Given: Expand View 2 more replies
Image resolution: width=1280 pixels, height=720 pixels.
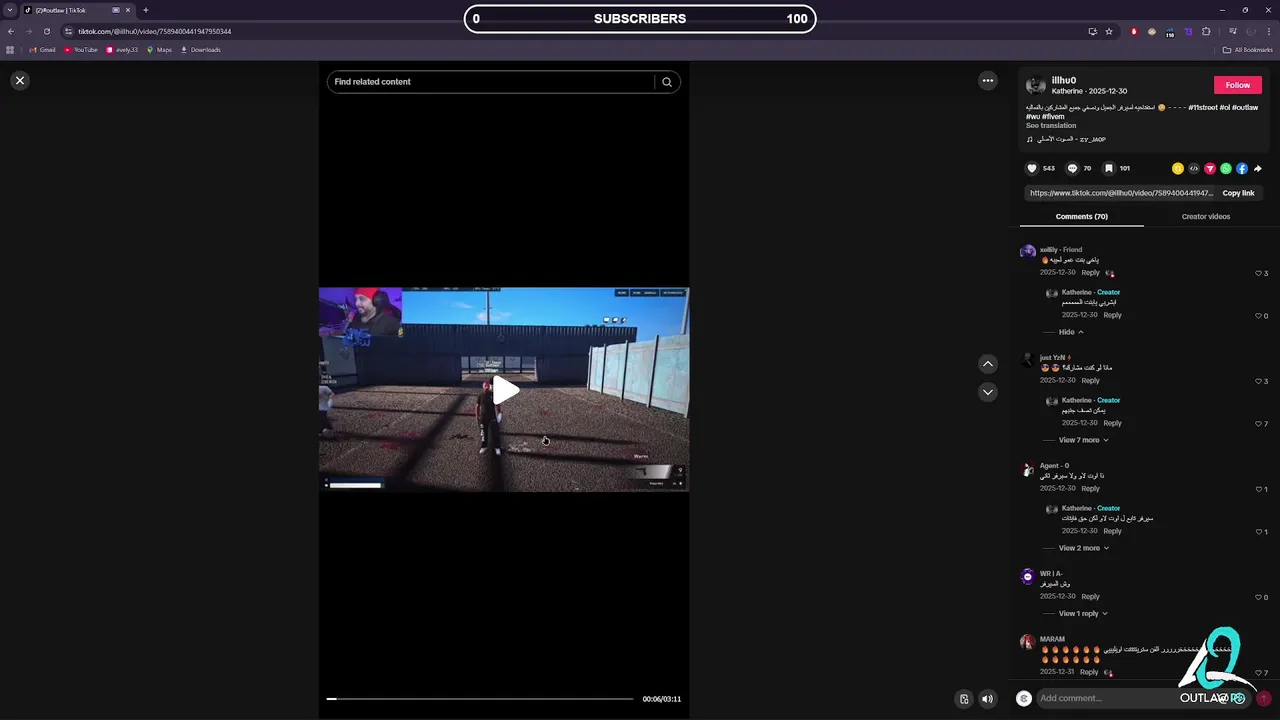Looking at the screenshot, I should [x=1083, y=548].
